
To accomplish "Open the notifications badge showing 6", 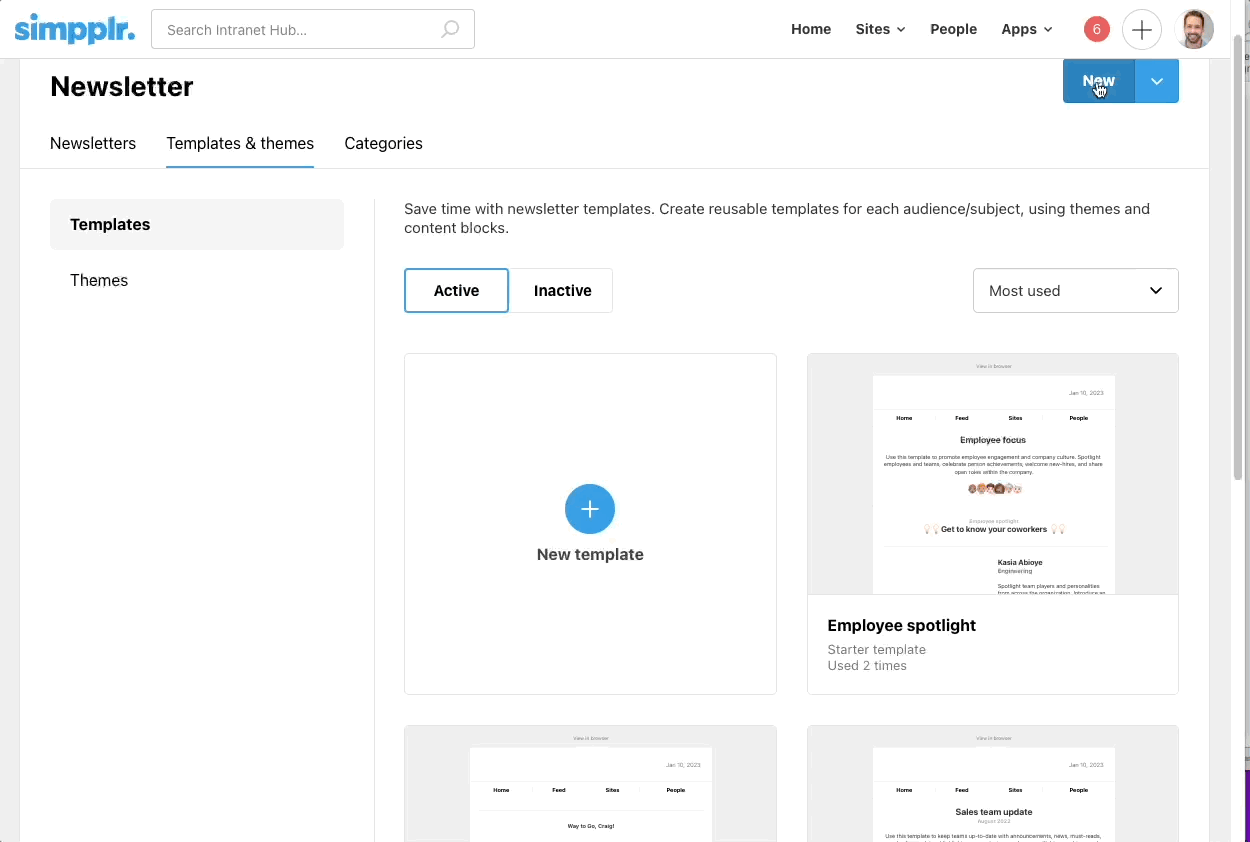I will click(x=1096, y=30).
